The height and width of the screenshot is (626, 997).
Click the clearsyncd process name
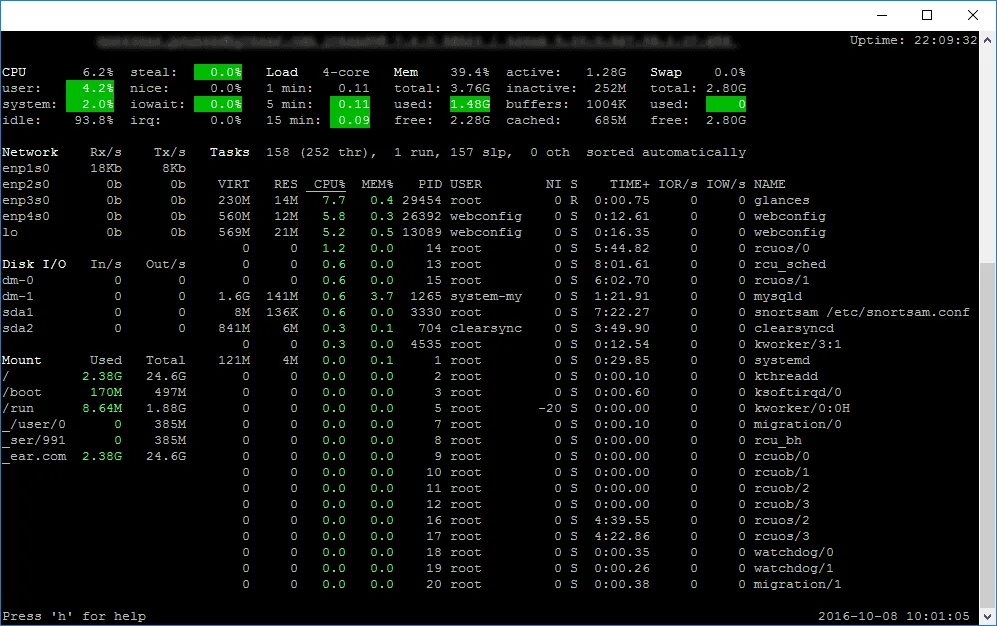pos(794,328)
